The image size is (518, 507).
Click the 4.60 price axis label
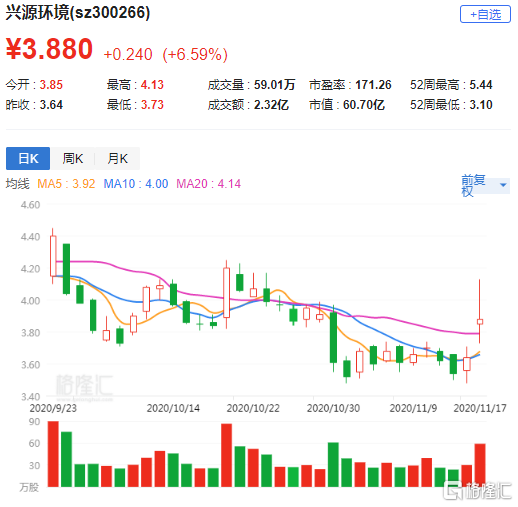point(30,205)
